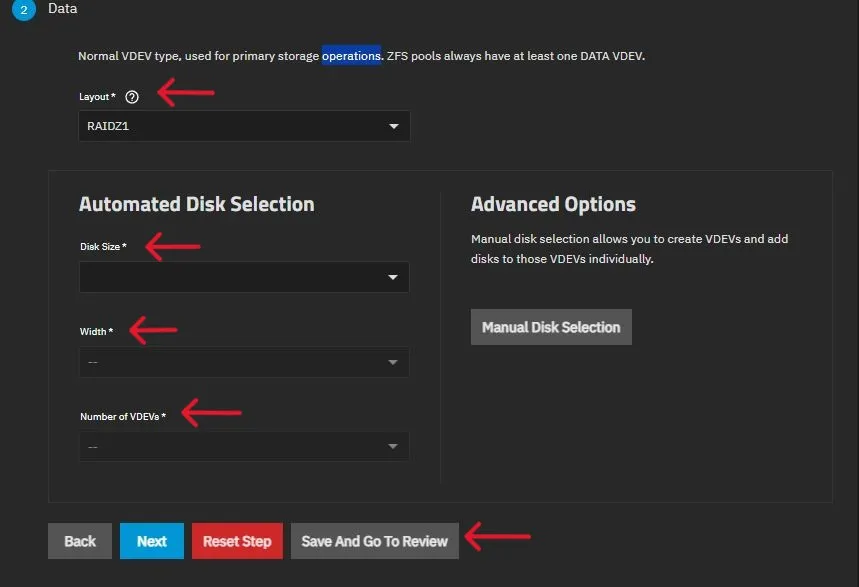This screenshot has width=859, height=587.
Task: Click the Disk Size dropdown arrow
Action: [392, 277]
